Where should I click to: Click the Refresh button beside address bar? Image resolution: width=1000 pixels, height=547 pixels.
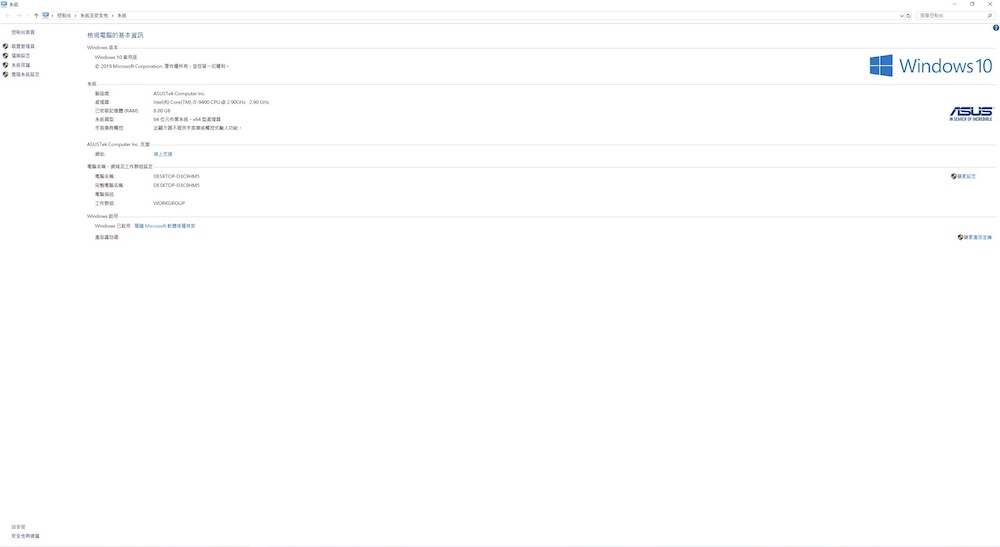tap(909, 16)
